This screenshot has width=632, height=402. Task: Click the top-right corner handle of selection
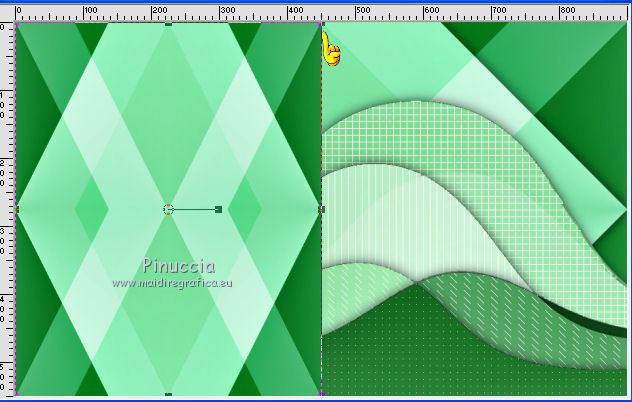pyautogui.click(x=321, y=25)
